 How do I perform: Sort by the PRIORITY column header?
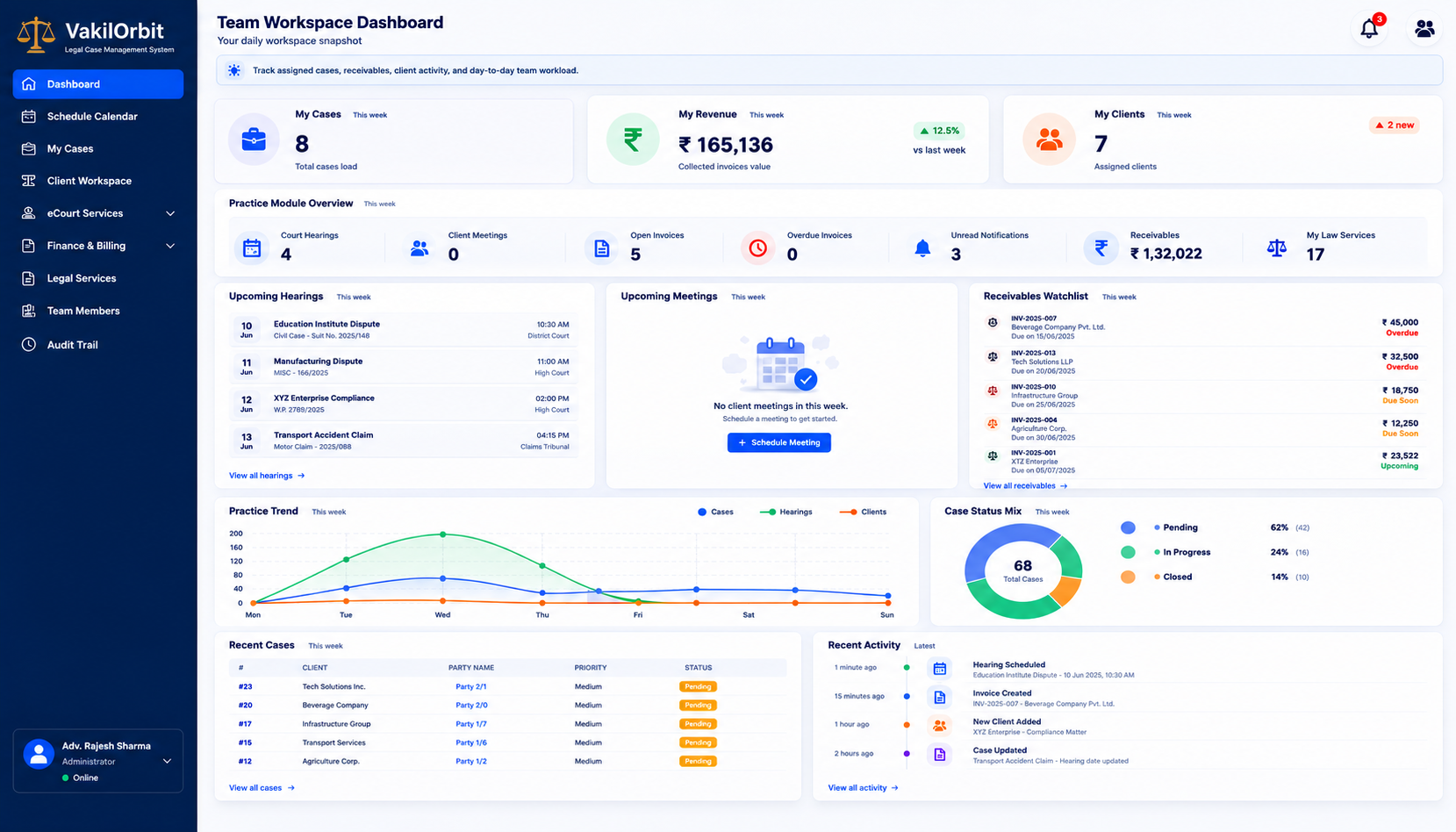(591, 668)
